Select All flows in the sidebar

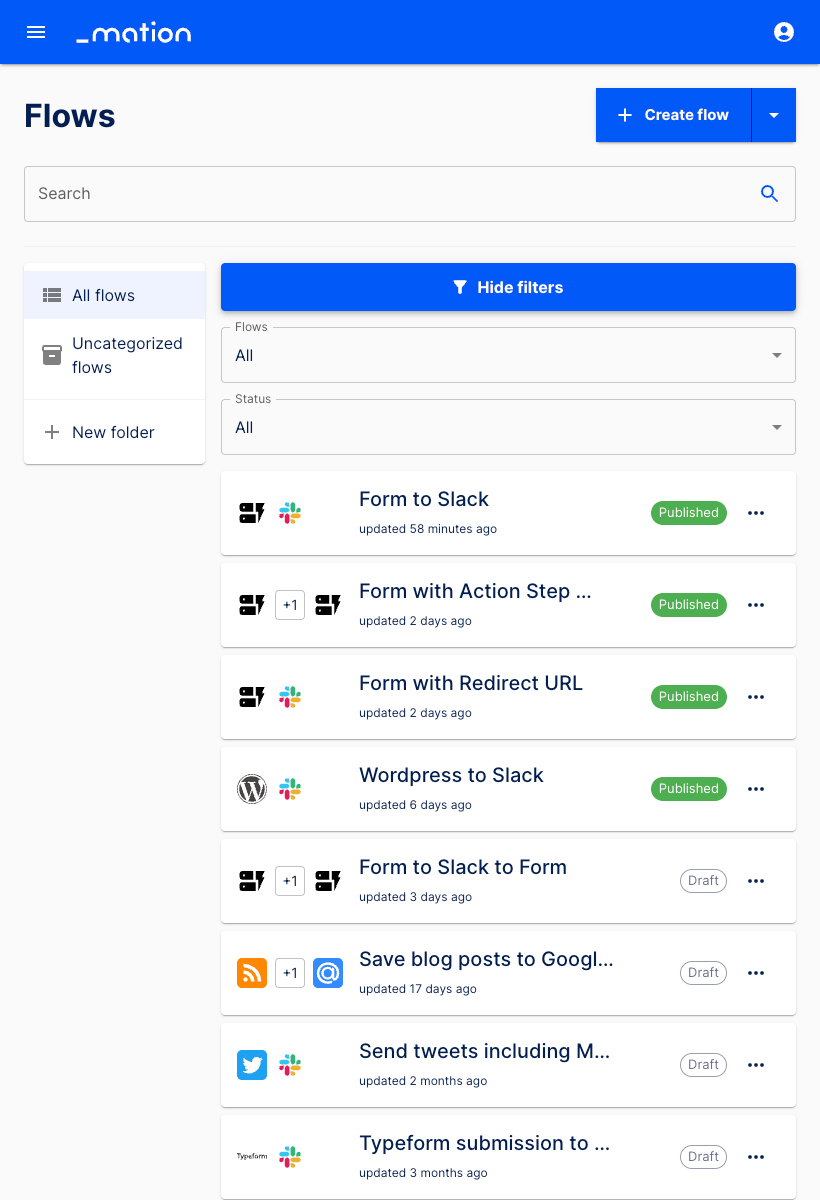(103, 296)
